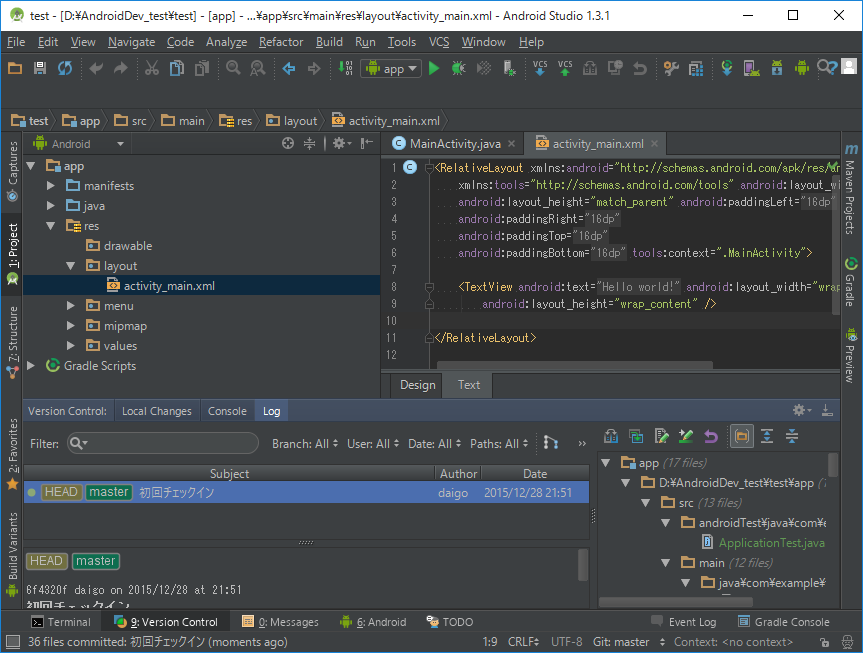
Task: Toggle the Preview side panel
Action: (x=850, y=356)
